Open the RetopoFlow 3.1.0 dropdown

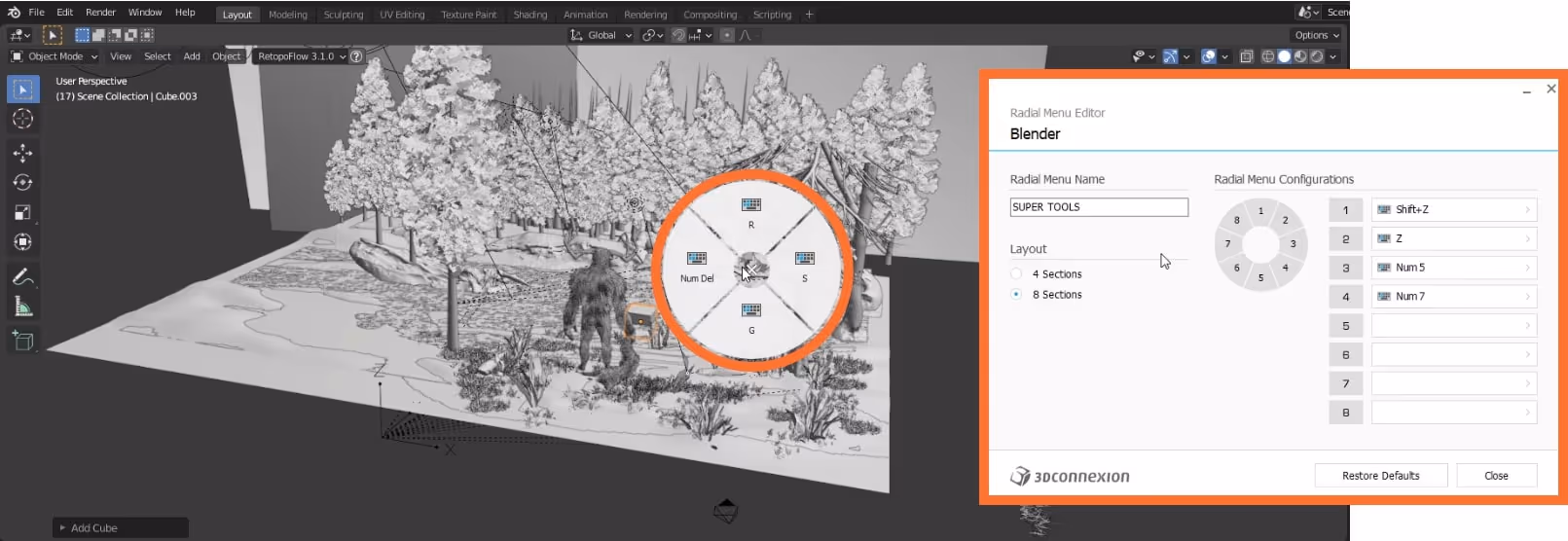[x=302, y=56]
